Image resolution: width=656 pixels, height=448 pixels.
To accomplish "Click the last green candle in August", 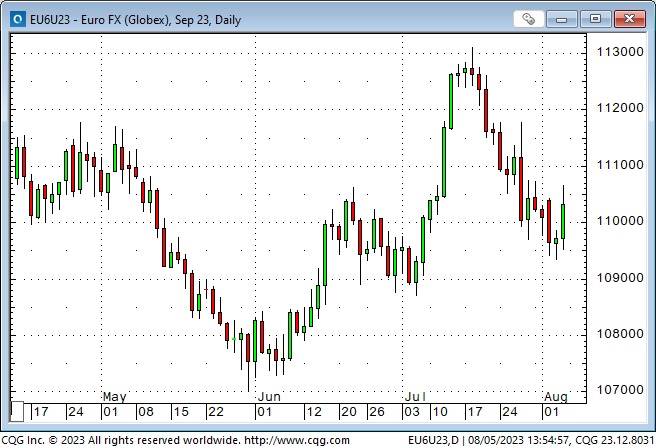I will click(x=563, y=221).
